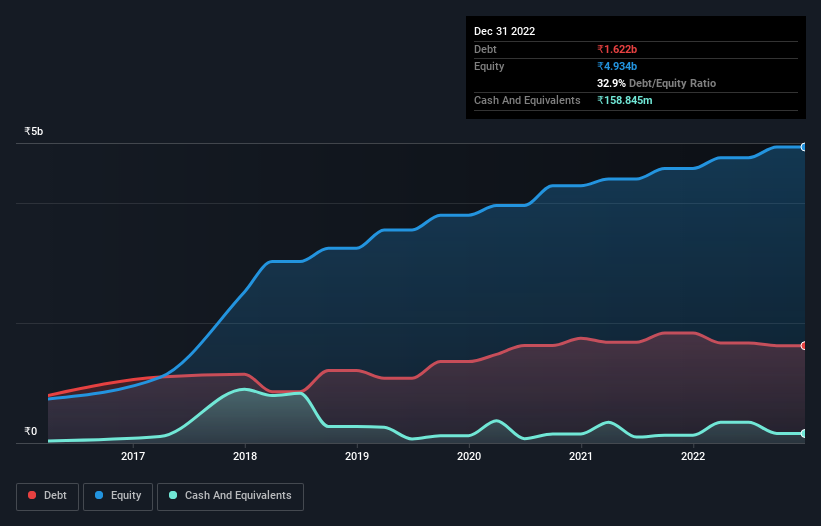This screenshot has height=526, width=821.
Task: Click the ₹5b y-axis label
Action: coord(34,131)
